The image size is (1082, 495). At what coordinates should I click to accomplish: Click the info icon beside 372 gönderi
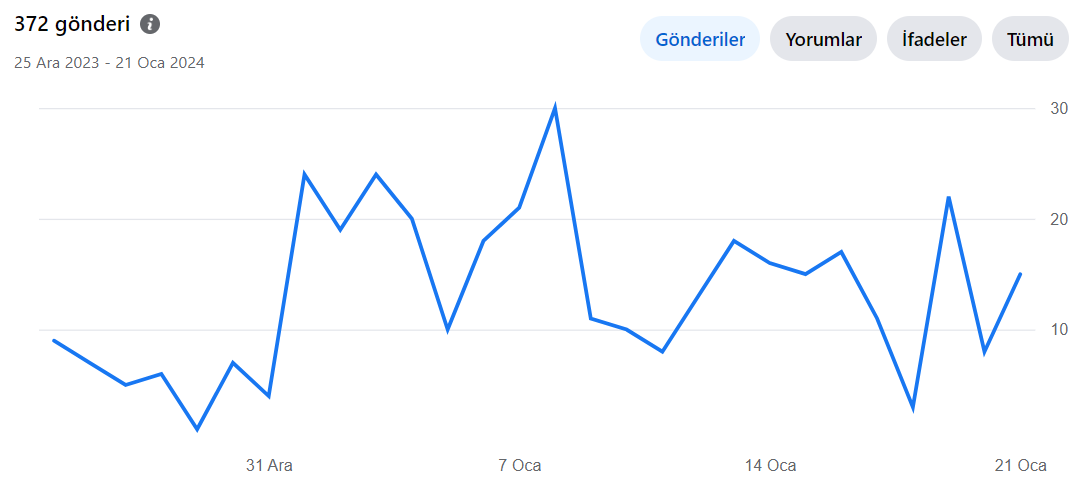click(150, 24)
